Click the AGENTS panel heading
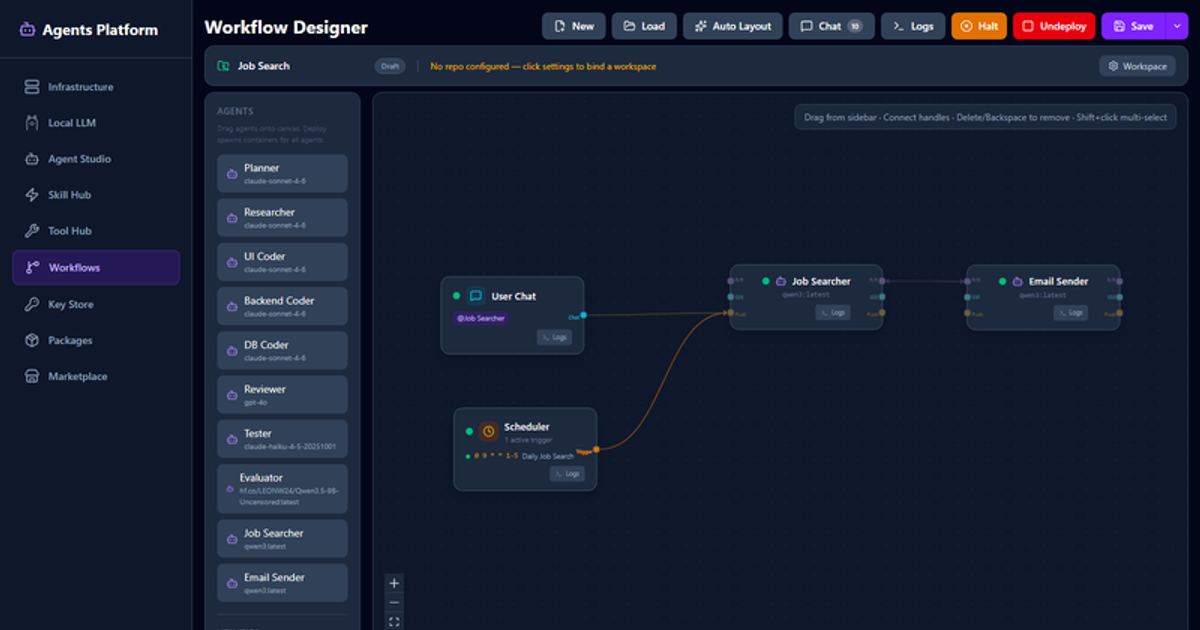This screenshot has height=630, width=1200. pos(235,111)
